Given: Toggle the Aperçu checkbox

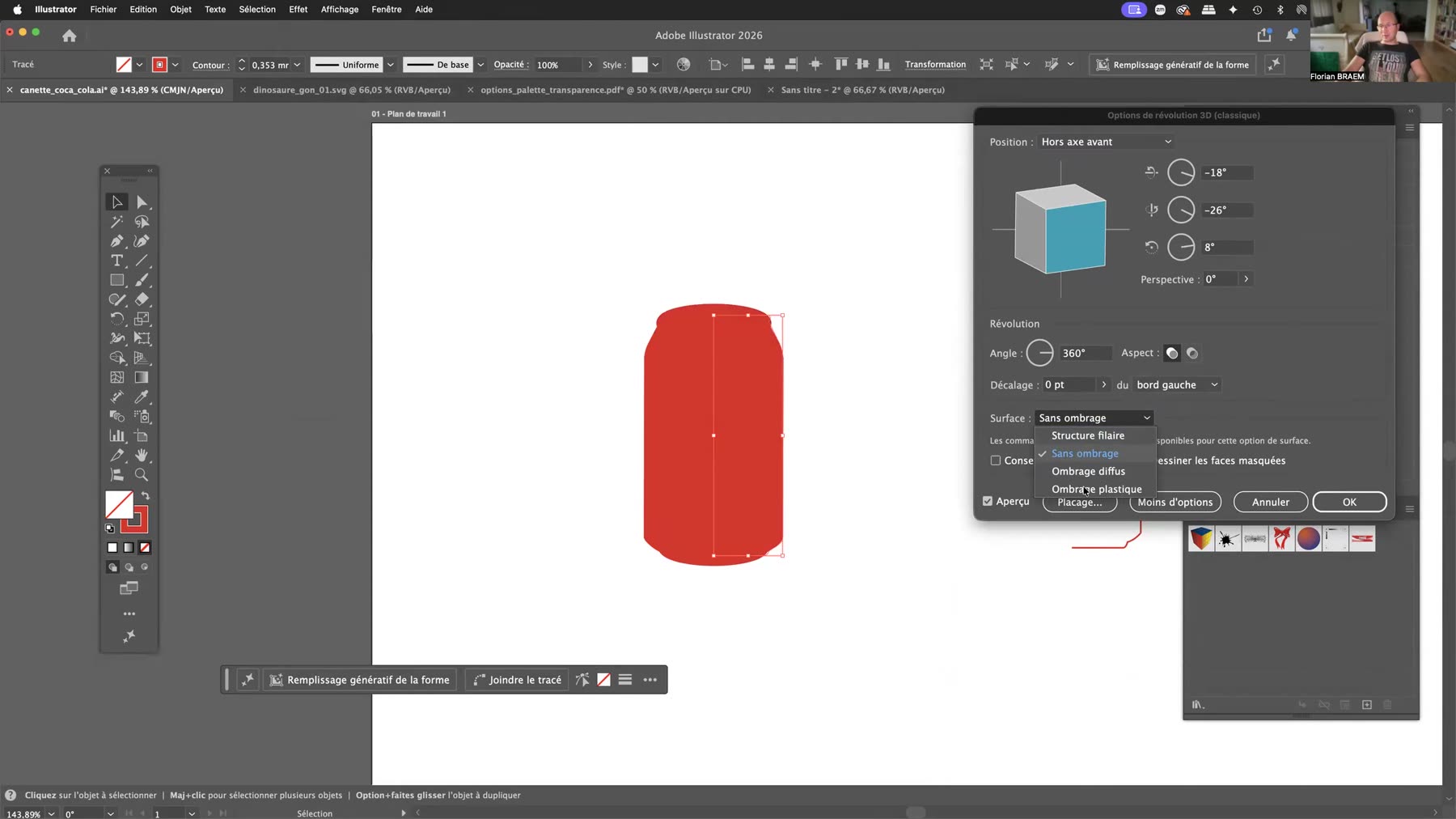Looking at the screenshot, I should tap(988, 501).
